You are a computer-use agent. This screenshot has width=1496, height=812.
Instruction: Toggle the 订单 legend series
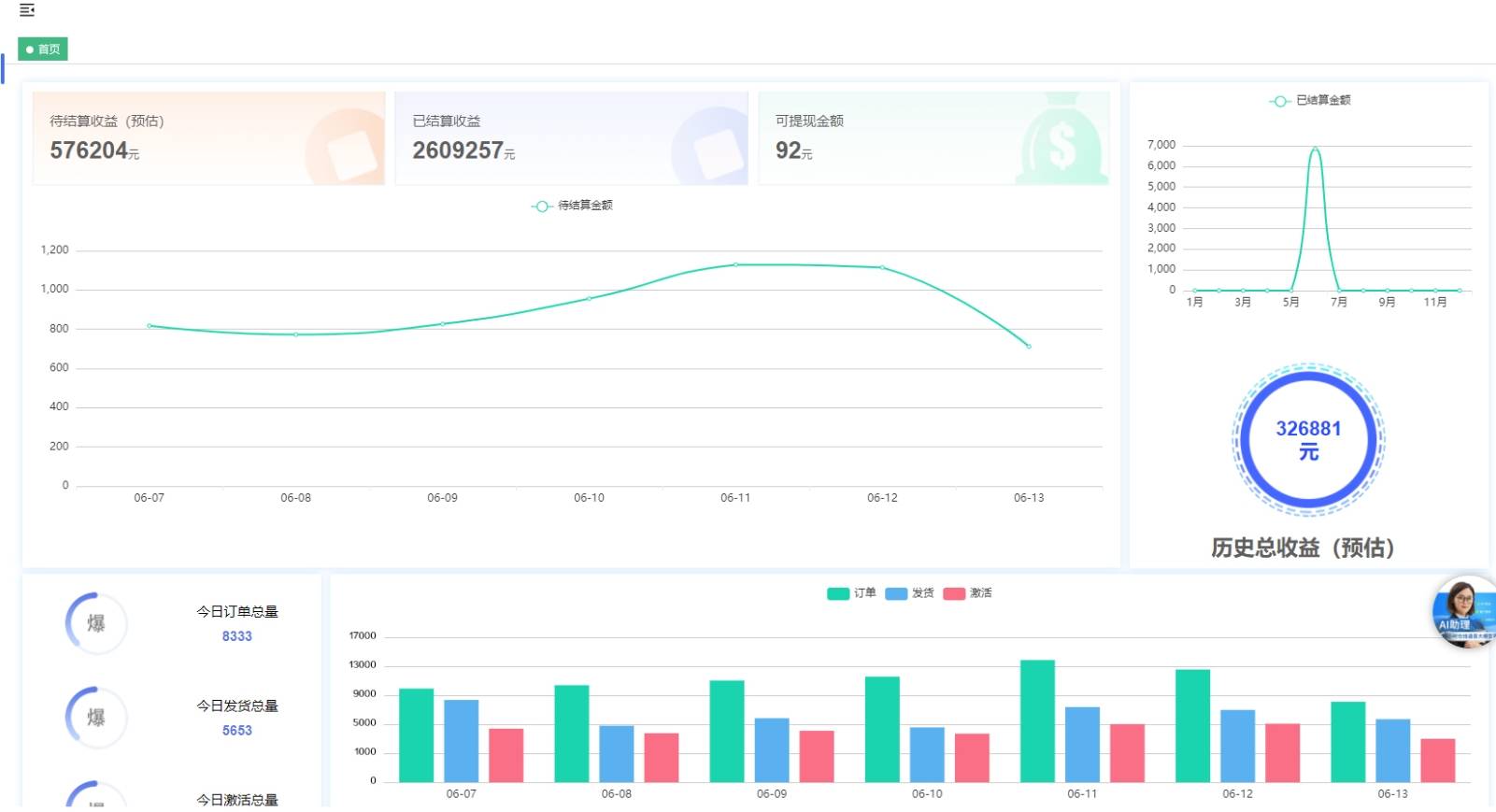pos(851,593)
